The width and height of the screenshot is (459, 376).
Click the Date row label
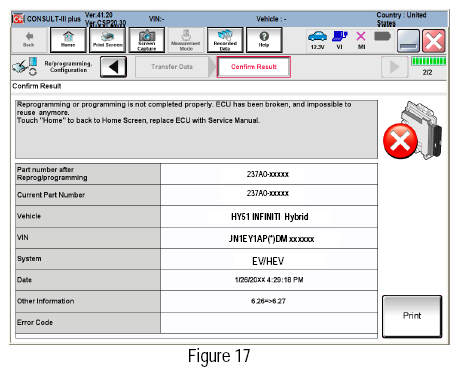(x=24, y=280)
